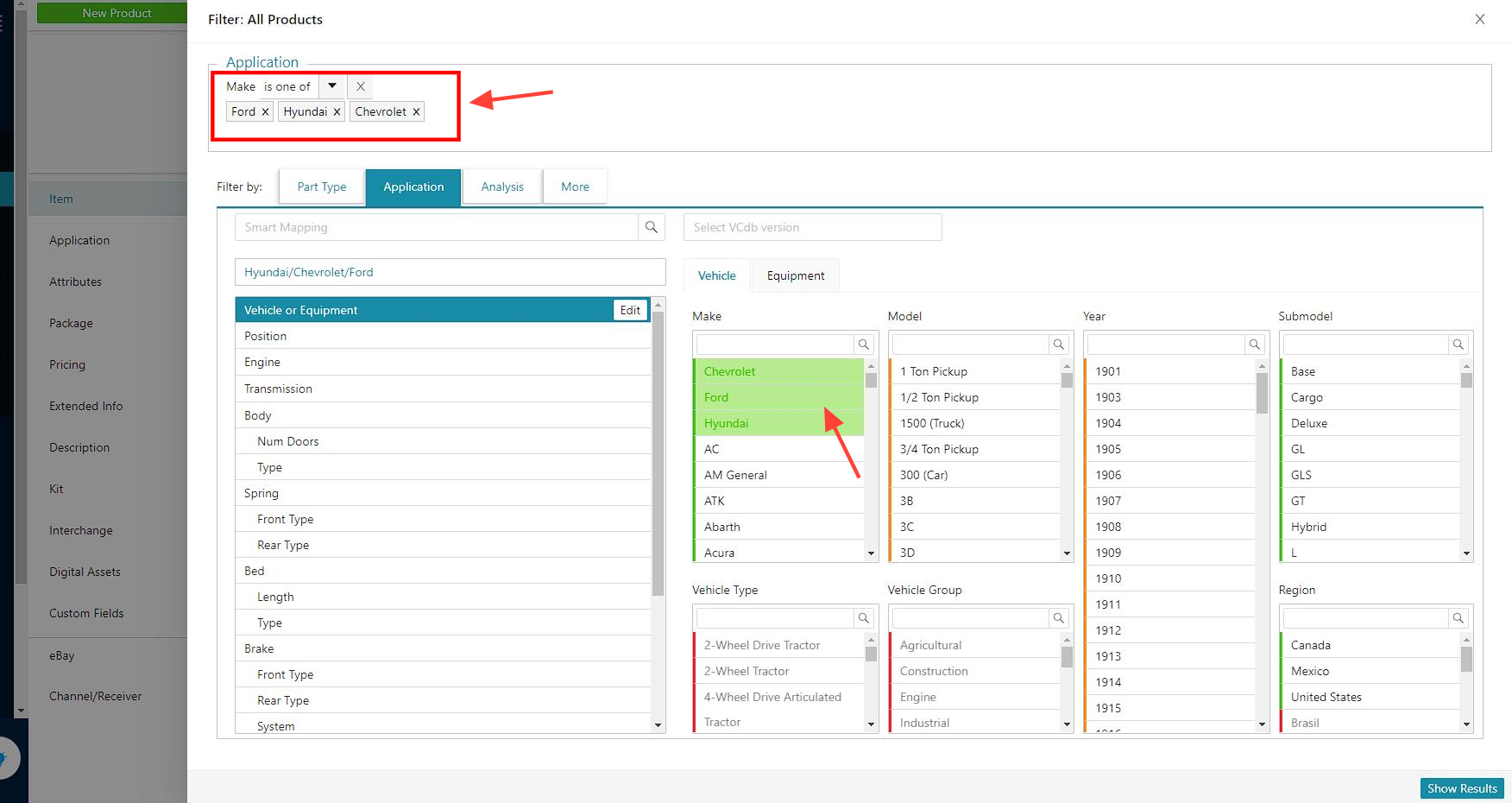Select the Length row under Bed
The image size is (1512, 803).
coord(443,597)
